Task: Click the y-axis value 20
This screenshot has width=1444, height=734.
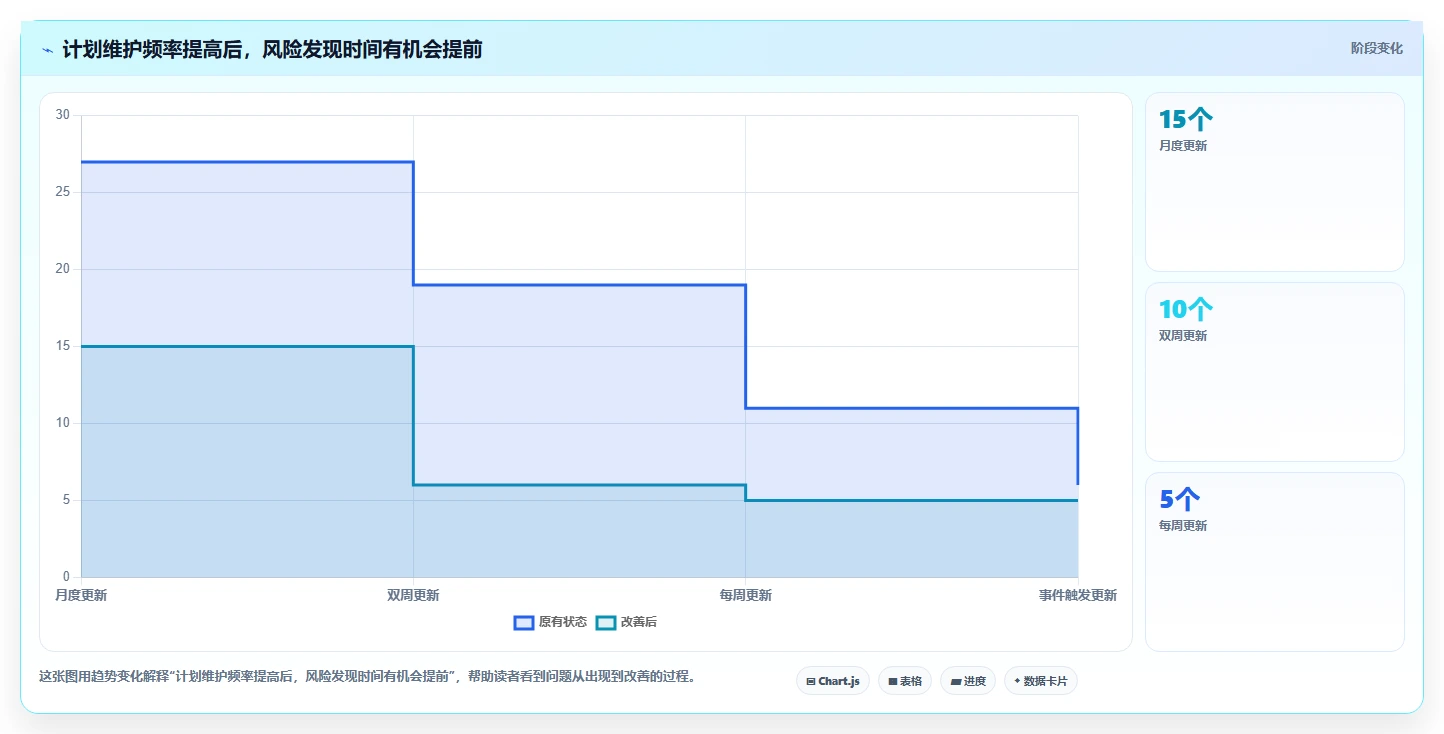Action: (x=63, y=269)
